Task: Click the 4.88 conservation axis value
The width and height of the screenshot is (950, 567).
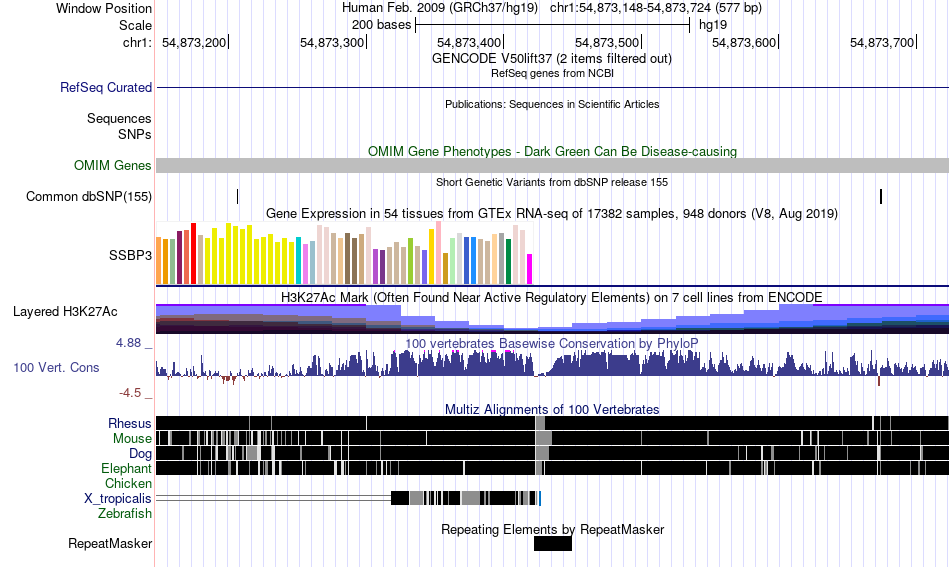Action: click(x=128, y=343)
